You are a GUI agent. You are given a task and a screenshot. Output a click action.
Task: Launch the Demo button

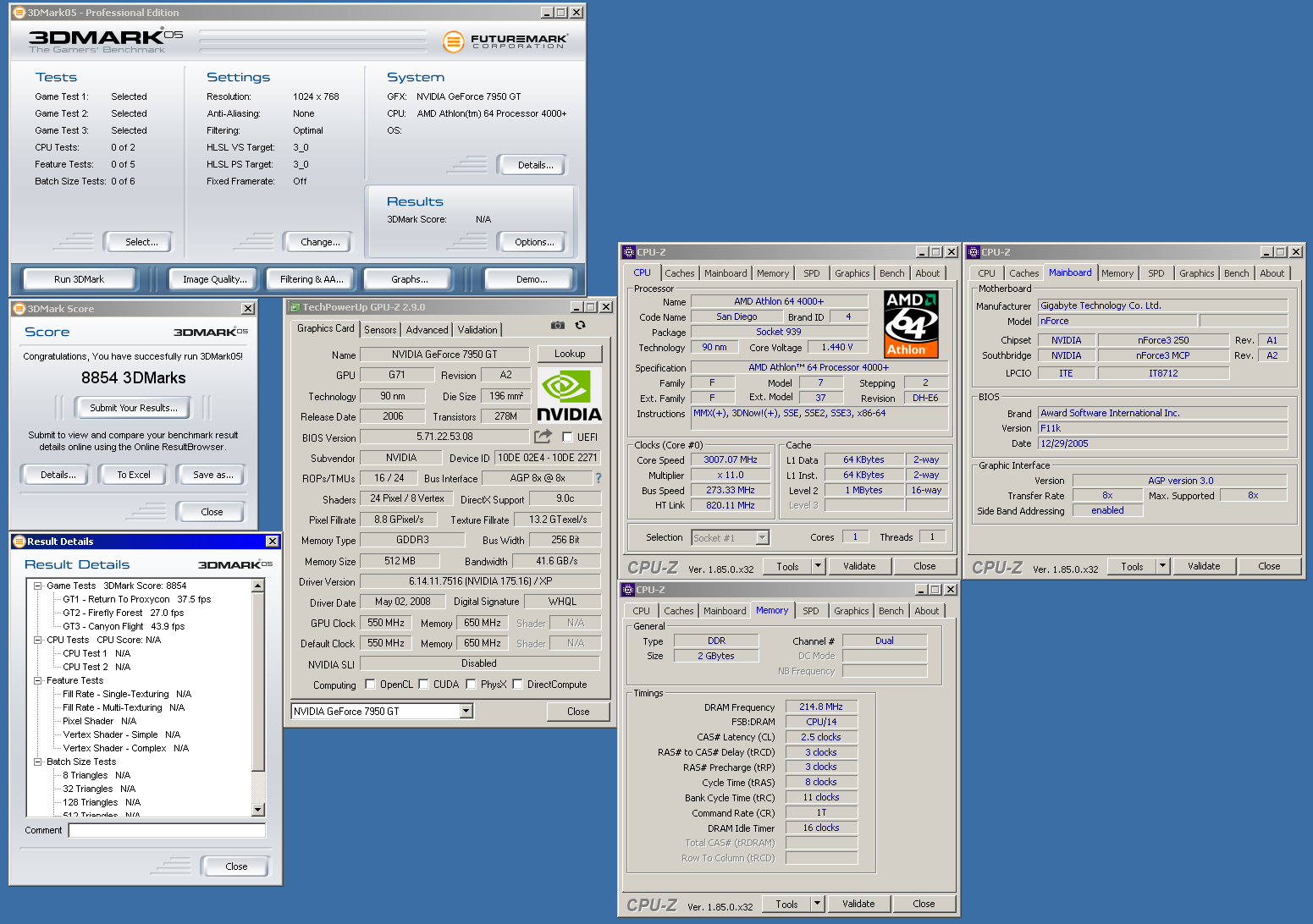point(532,279)
